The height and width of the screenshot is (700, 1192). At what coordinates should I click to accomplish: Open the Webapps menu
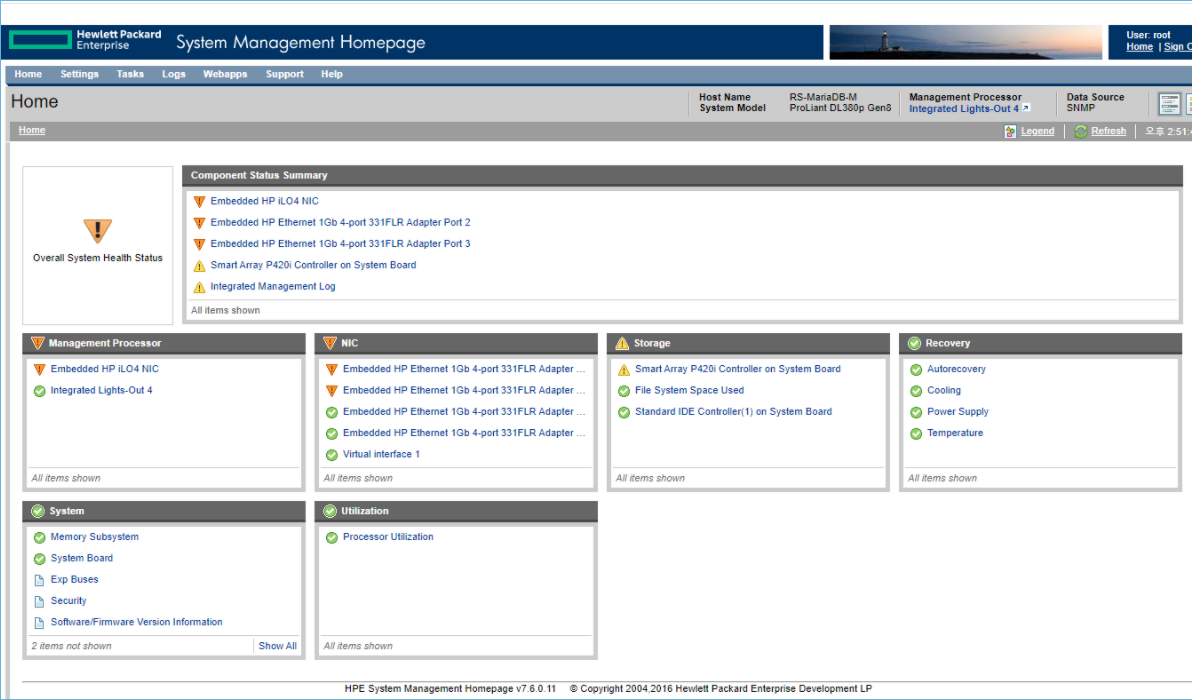tap(225, 74)
